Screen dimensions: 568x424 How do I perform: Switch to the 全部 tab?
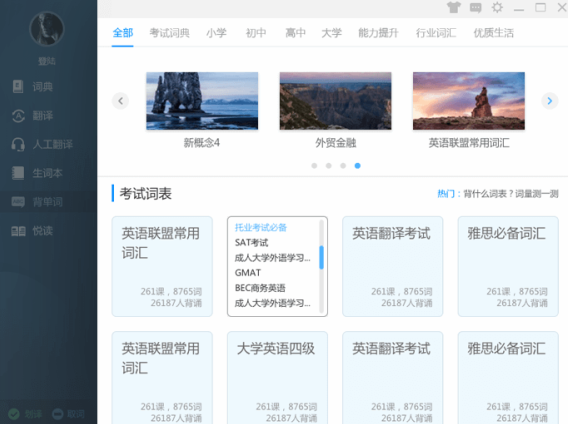(123, 33)
